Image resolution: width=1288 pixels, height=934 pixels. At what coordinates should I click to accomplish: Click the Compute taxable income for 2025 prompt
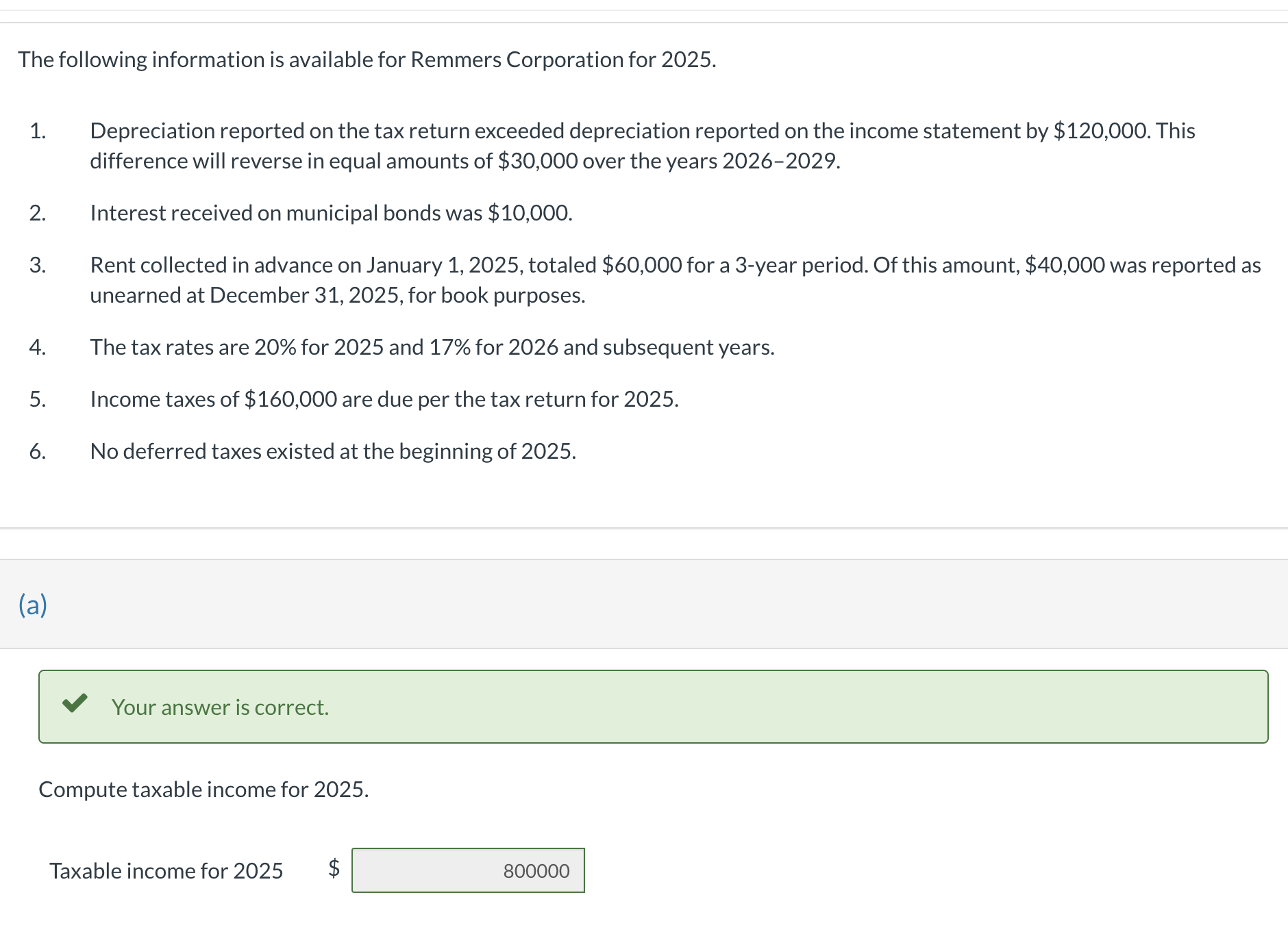coord(203,789)
